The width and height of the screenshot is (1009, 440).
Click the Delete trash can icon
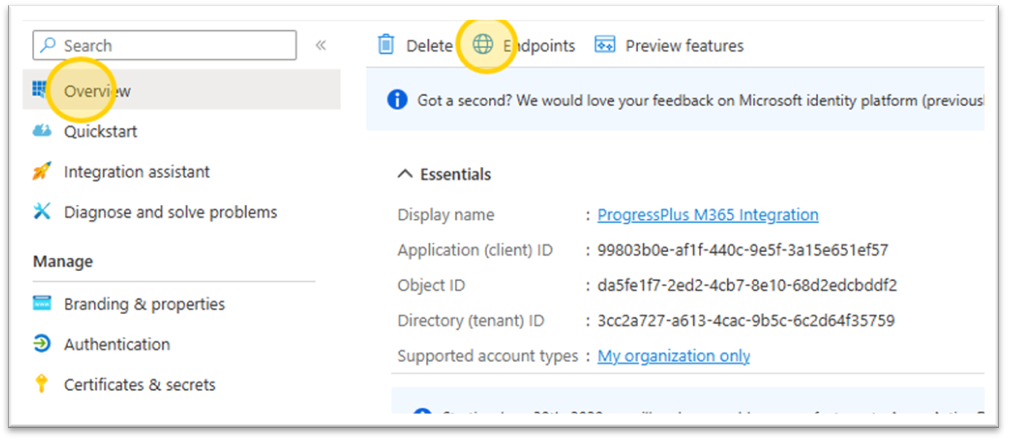385,45
